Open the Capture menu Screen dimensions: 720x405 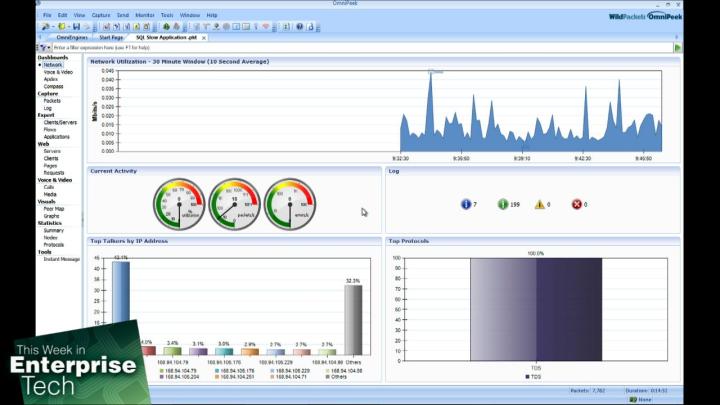101,15
